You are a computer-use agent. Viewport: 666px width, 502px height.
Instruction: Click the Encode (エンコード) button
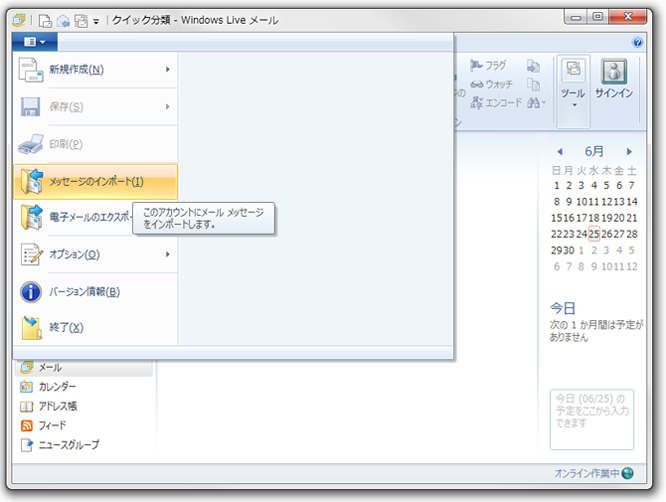(496, 102)
